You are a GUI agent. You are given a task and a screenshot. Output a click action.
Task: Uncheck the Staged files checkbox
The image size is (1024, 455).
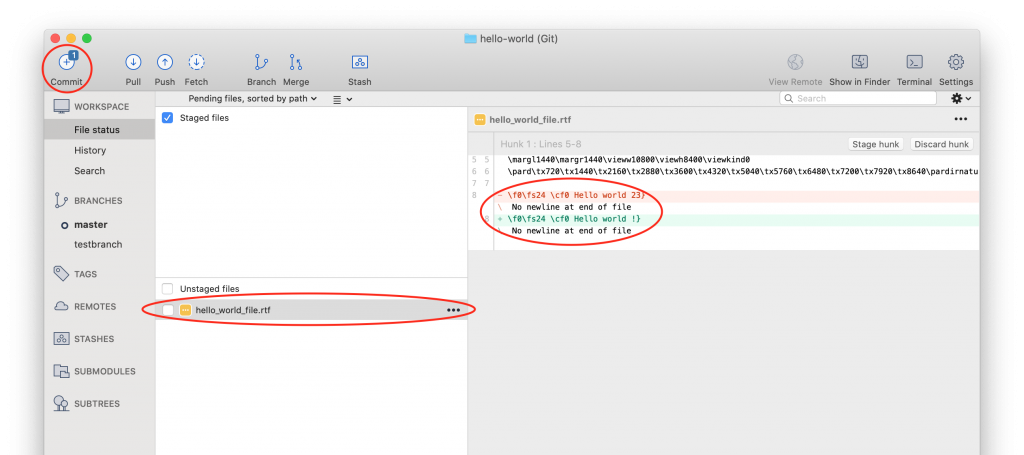tap(168, 118)
